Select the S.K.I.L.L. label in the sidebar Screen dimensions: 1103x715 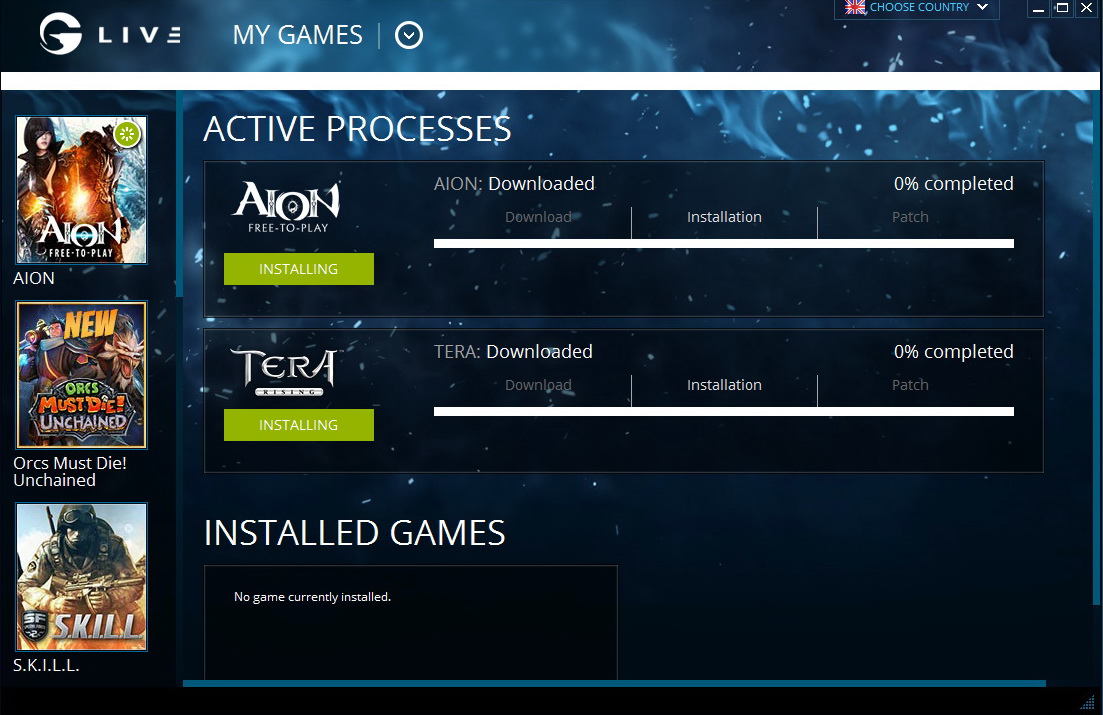pyautogui.click(x=46, y=665)
